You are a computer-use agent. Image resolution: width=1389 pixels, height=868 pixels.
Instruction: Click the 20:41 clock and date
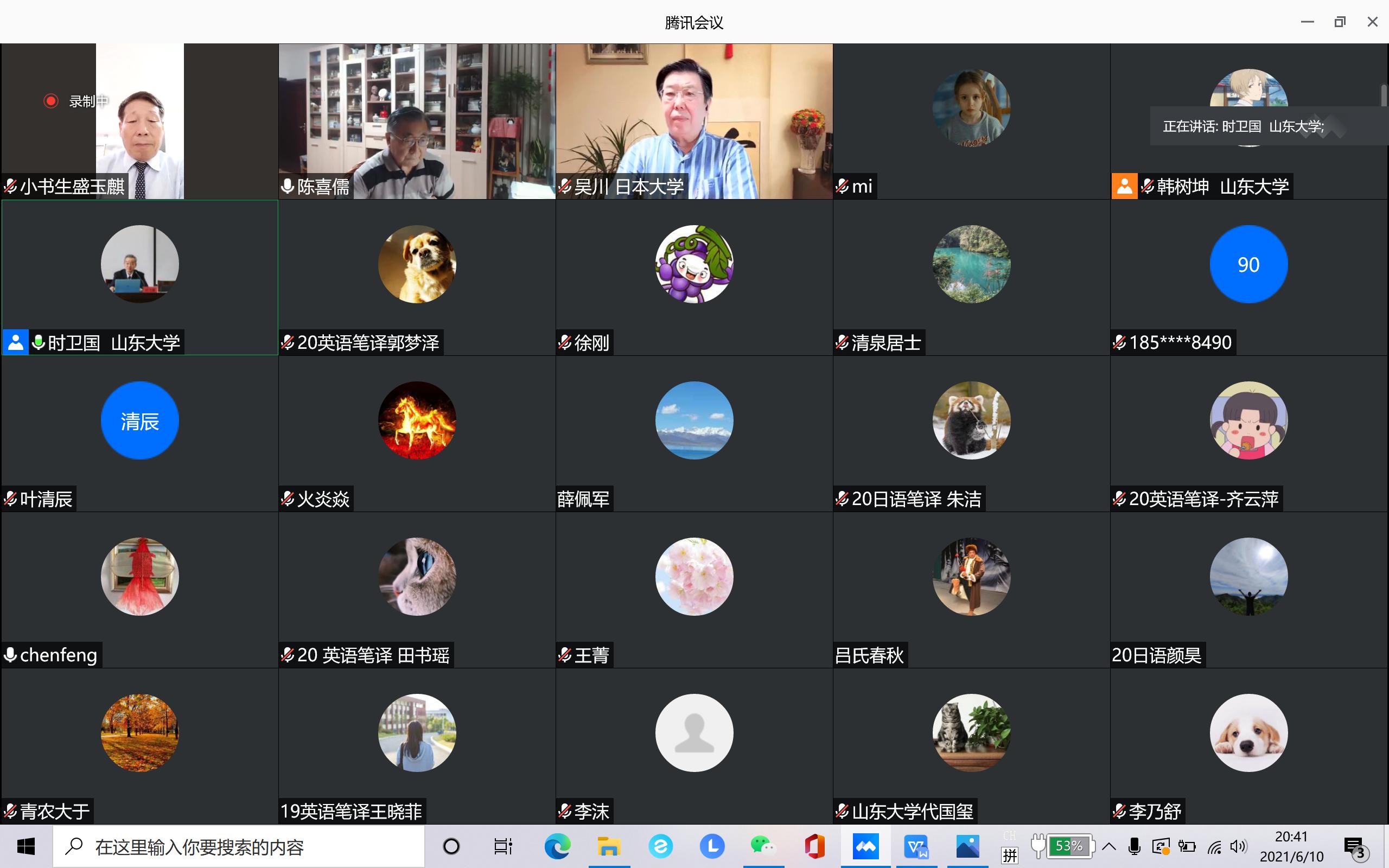pos(1291,847)
